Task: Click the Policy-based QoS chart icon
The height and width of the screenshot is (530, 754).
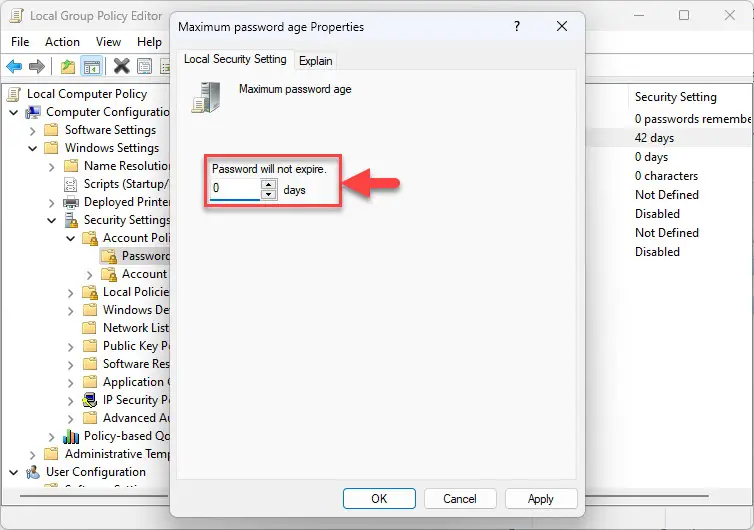Action: tap(71, 436)
